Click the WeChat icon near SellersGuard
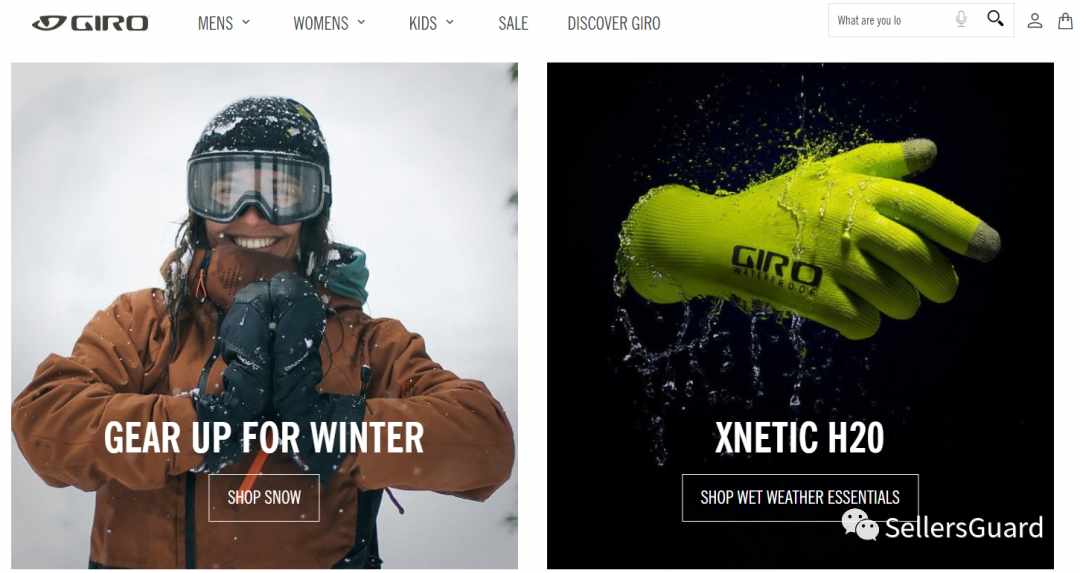Image resolution: width=1080 pixels, height=573 pixels. 860,525
